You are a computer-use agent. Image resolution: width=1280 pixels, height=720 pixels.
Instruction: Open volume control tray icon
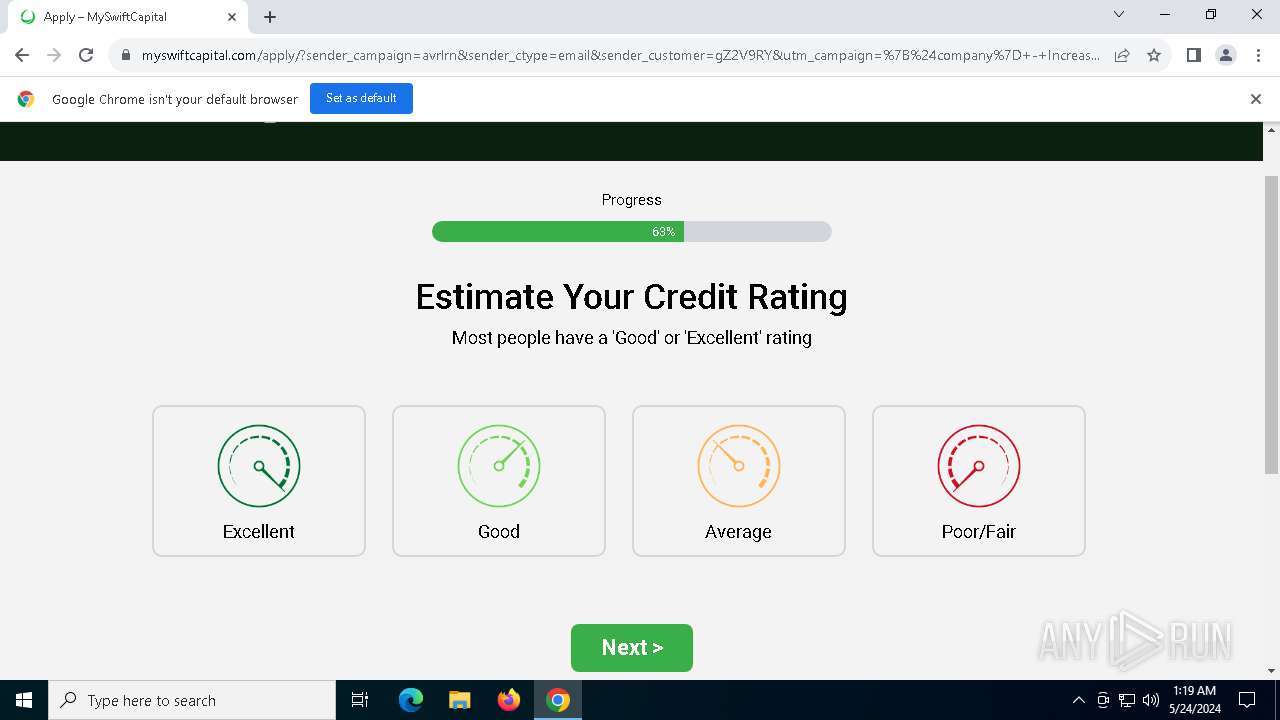(x=1150, y=700)
